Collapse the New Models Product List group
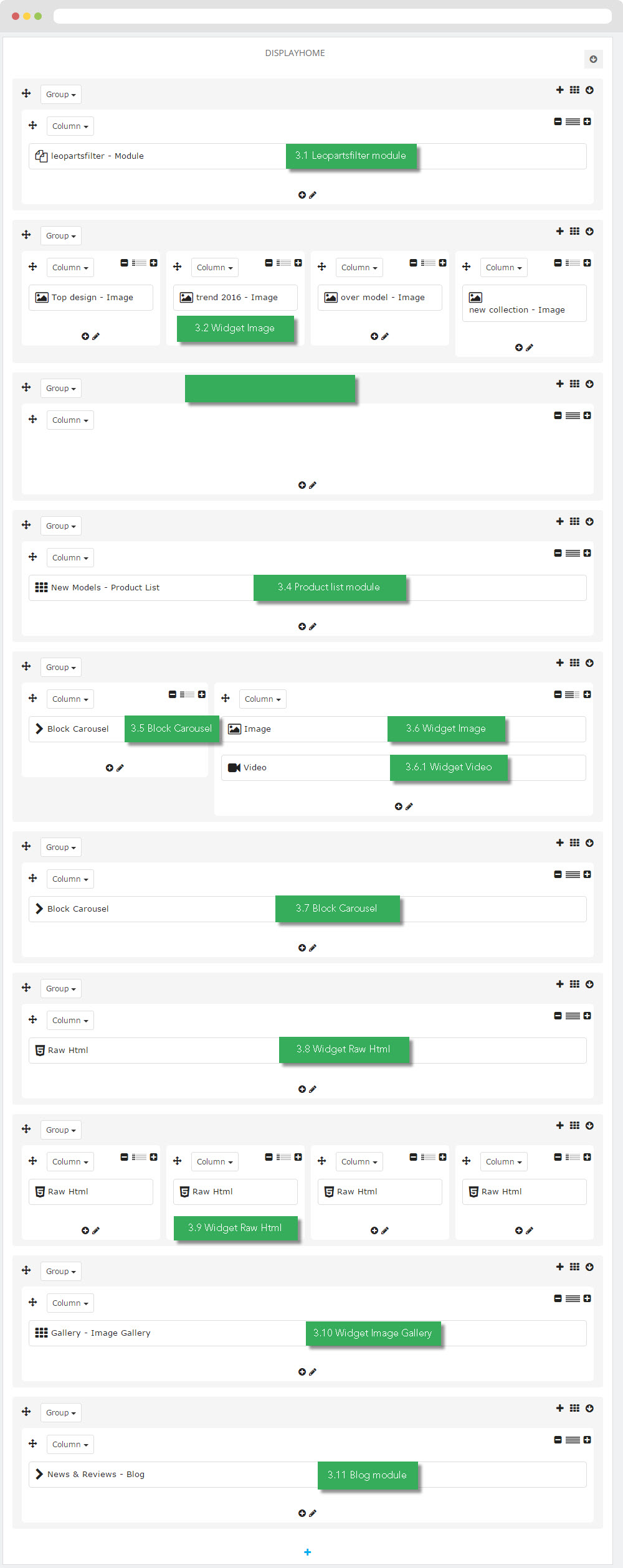The width and height of the screenshot is (623, 1568). (589, 521)
